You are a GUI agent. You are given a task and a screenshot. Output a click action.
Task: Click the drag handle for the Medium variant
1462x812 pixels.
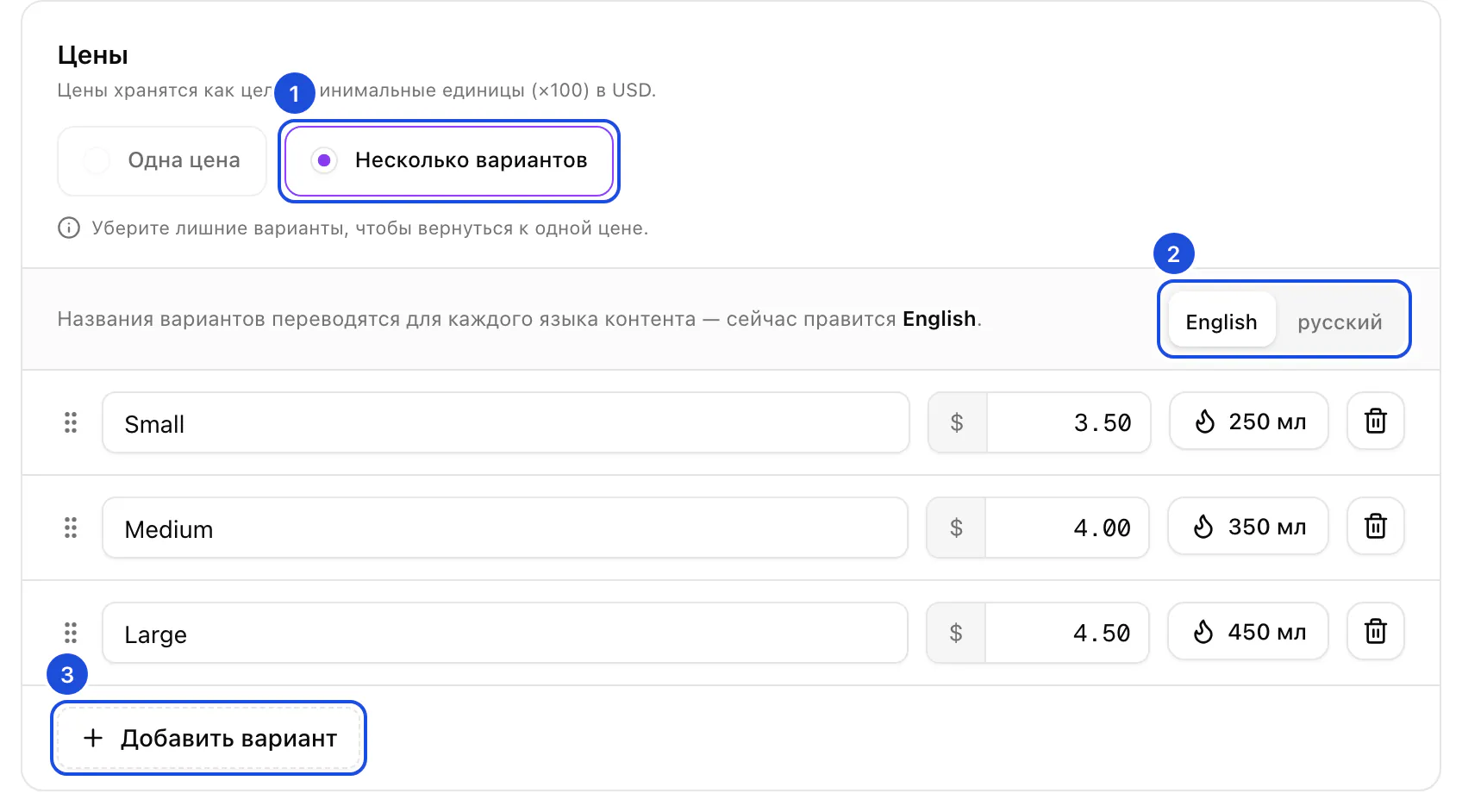tap(71, 528)
